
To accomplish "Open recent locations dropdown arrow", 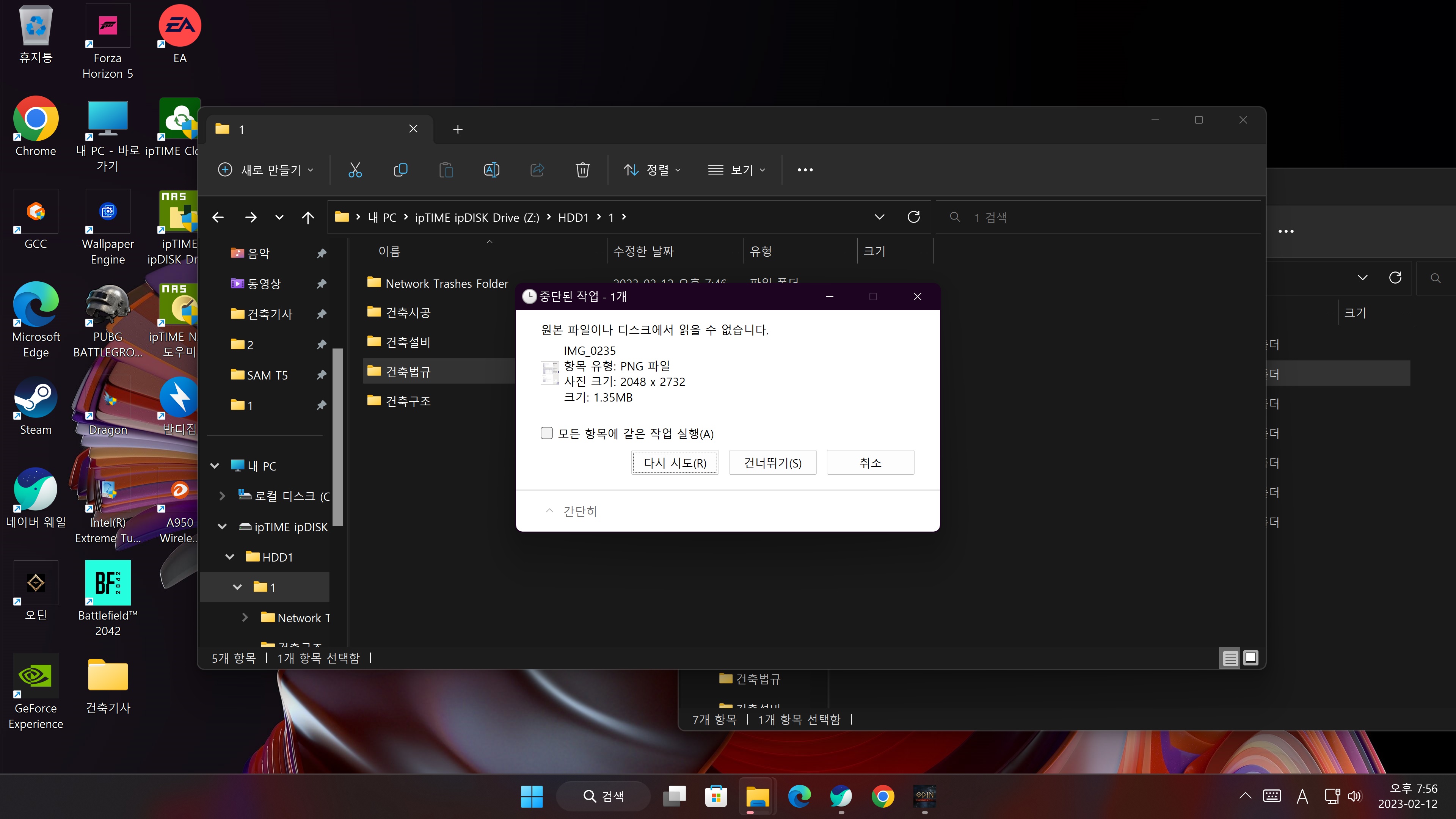I will point(279,217).
